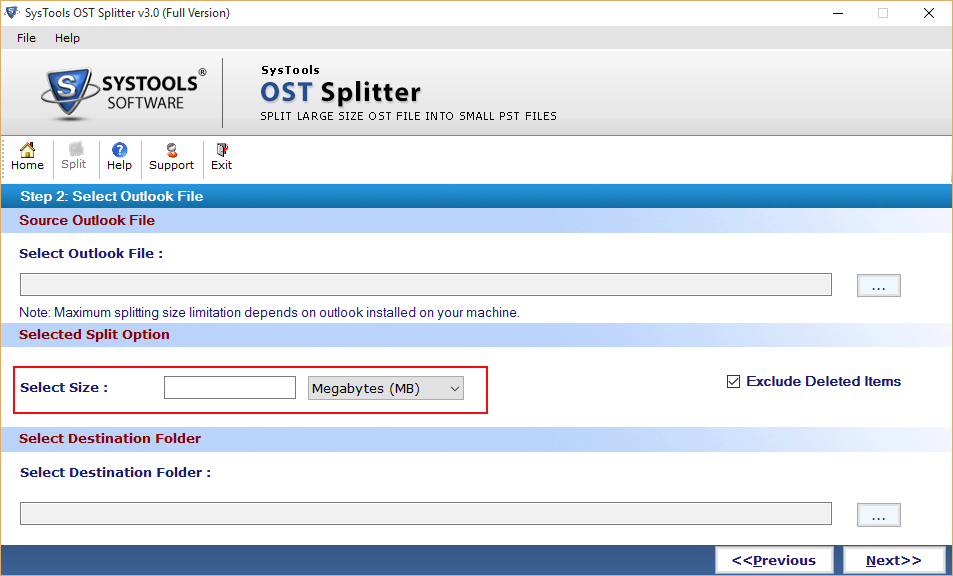953x576 pixels.
Task: Click the 'Selected Split Option' section label
Action: click(x=94, y=335)
